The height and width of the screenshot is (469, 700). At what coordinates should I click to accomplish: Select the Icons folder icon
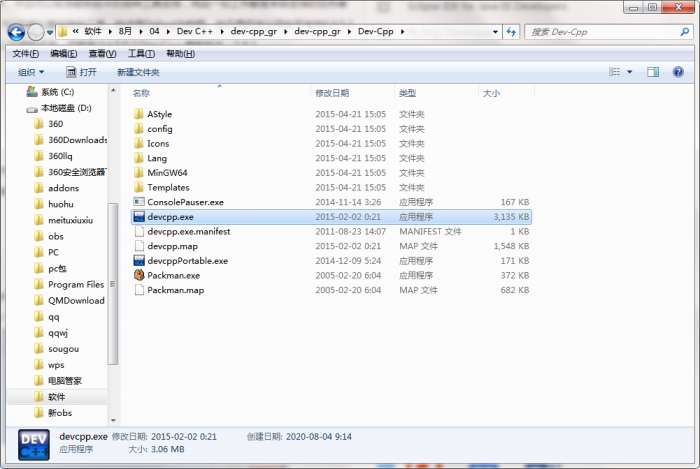click(x=139, y=143)
